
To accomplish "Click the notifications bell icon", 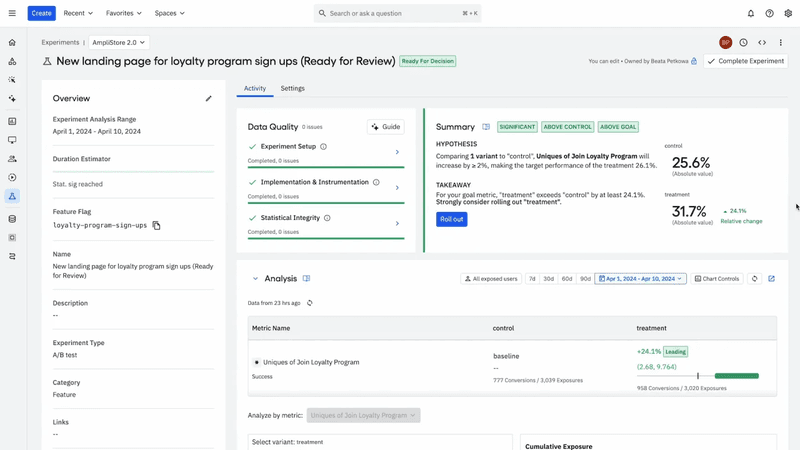I will (x=751, y=13).
